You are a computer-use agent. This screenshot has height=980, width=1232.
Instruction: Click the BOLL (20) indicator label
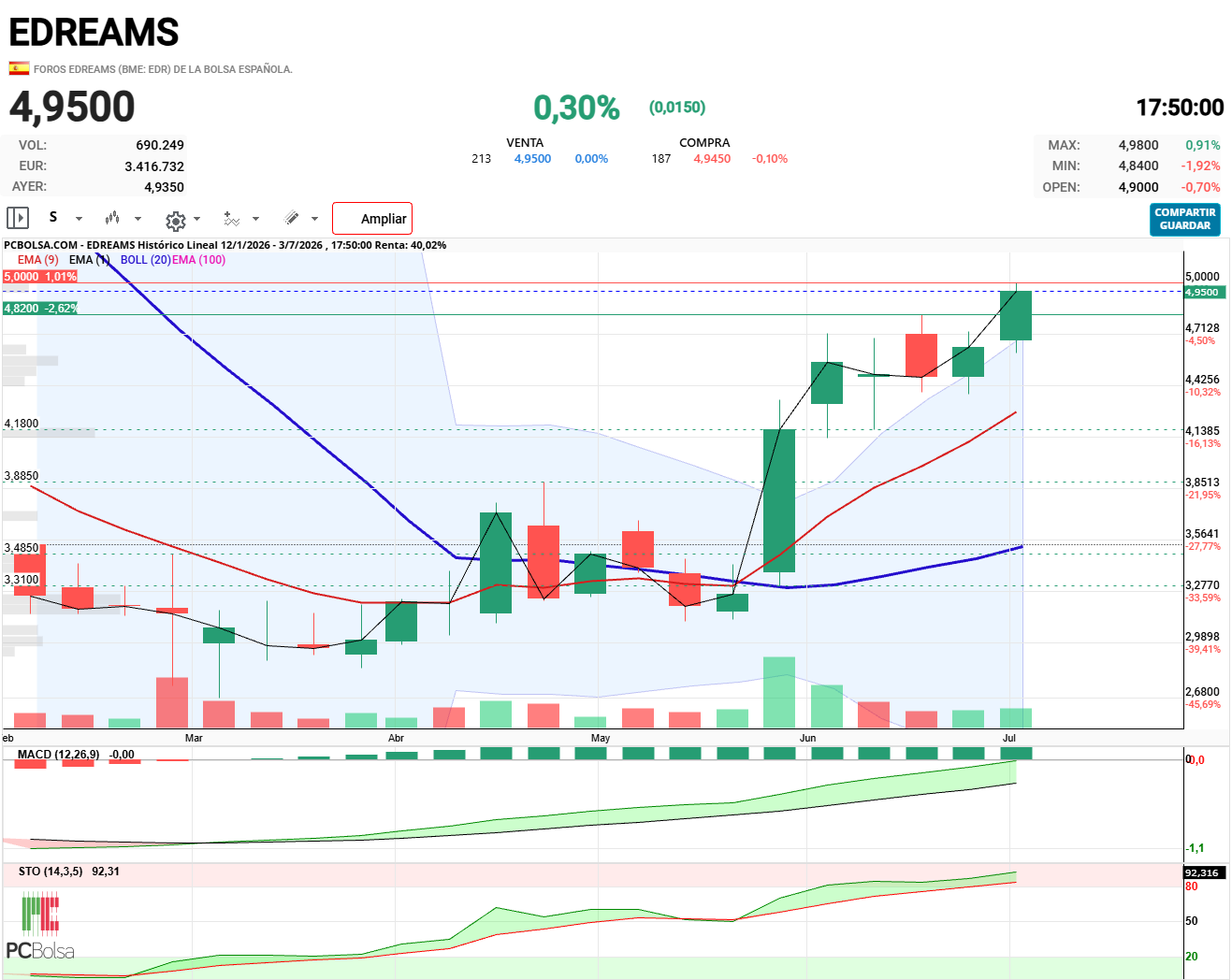pos(145,260)
